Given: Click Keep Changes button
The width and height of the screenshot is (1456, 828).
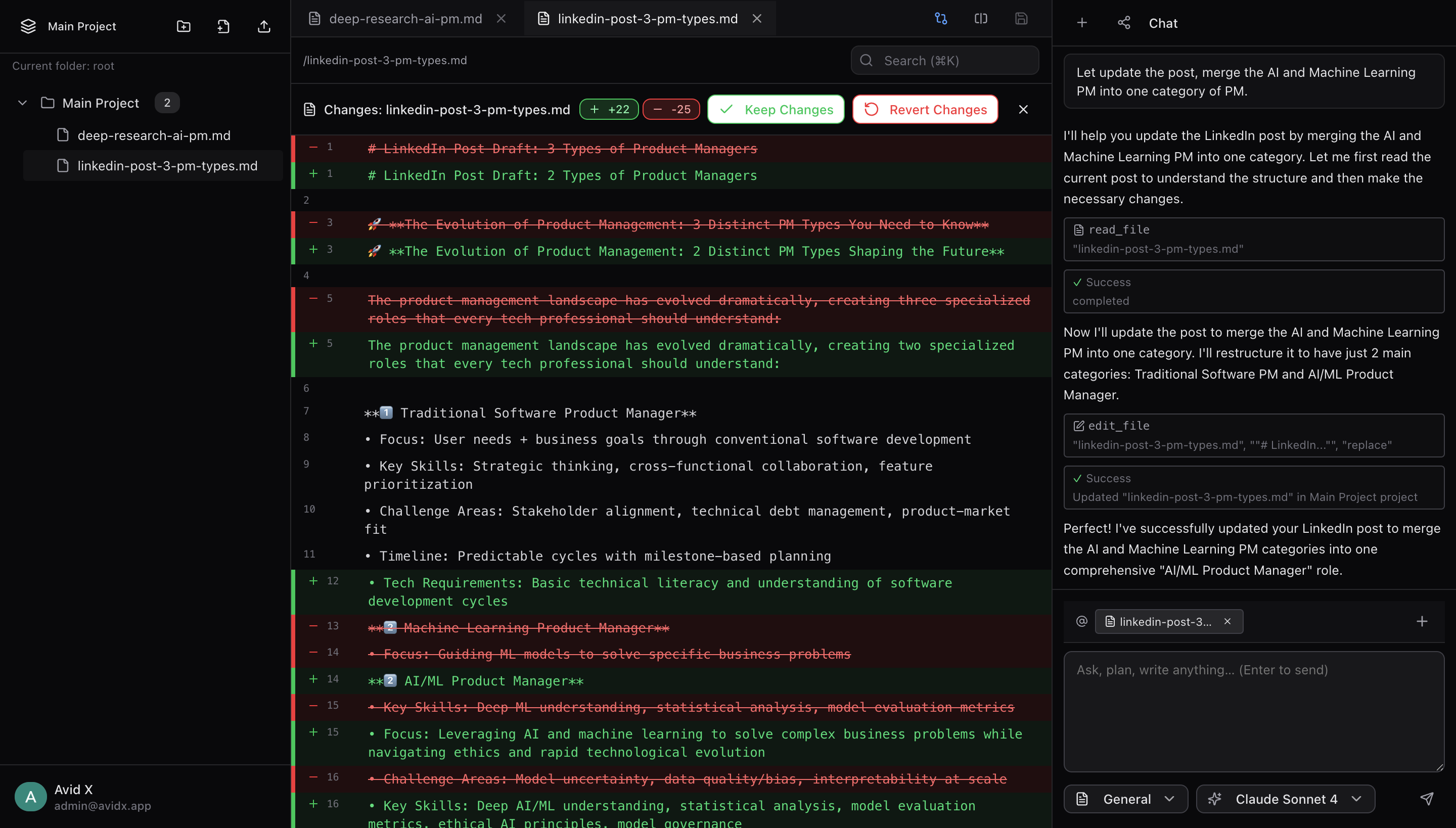Looking at the screenshot, I should click(775, 109).
